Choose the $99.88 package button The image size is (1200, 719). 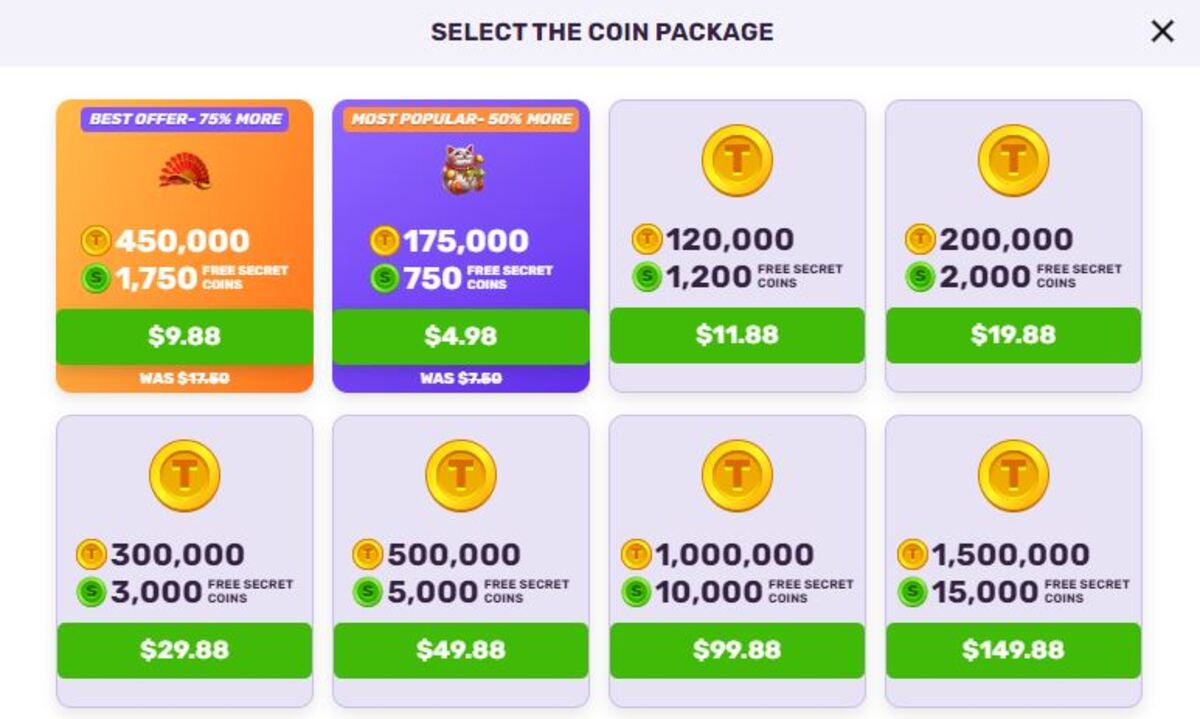click(737, 650)
